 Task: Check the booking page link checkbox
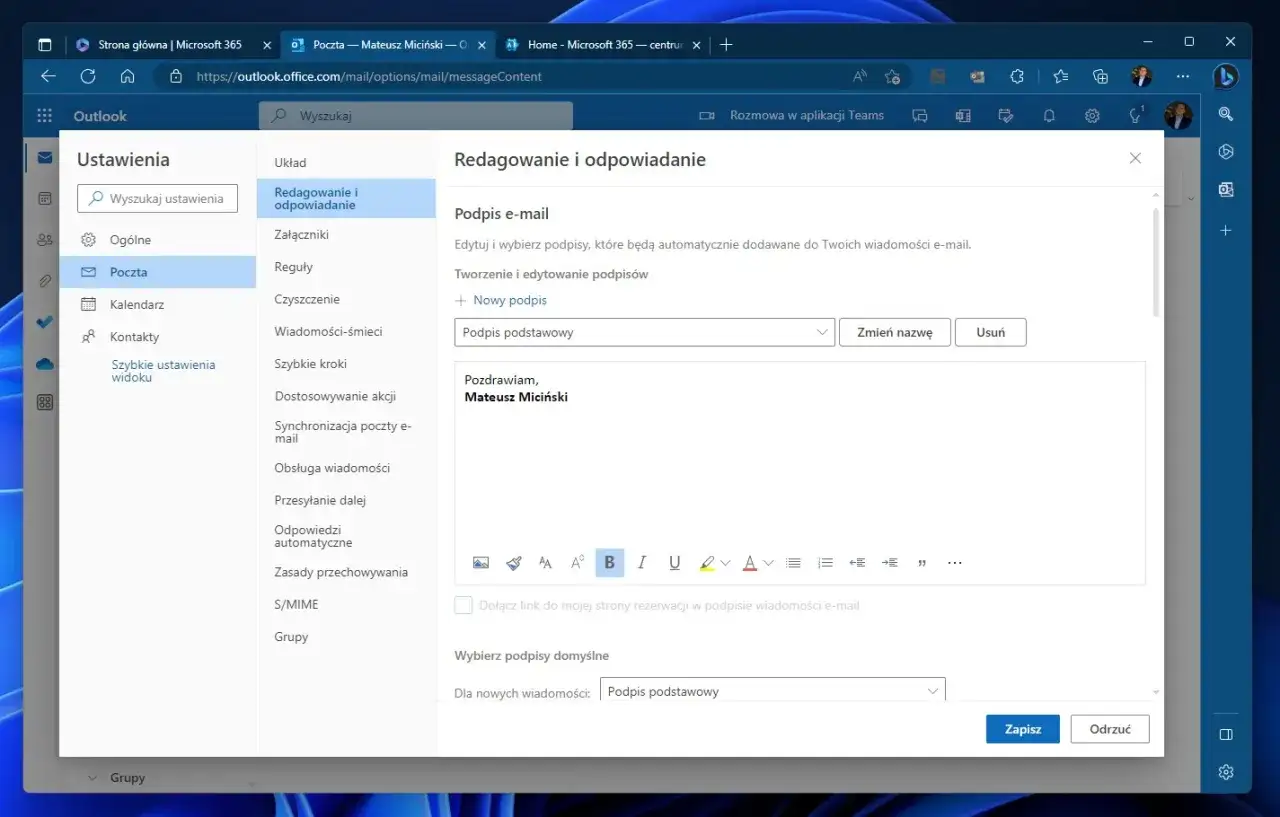point(463,605)
